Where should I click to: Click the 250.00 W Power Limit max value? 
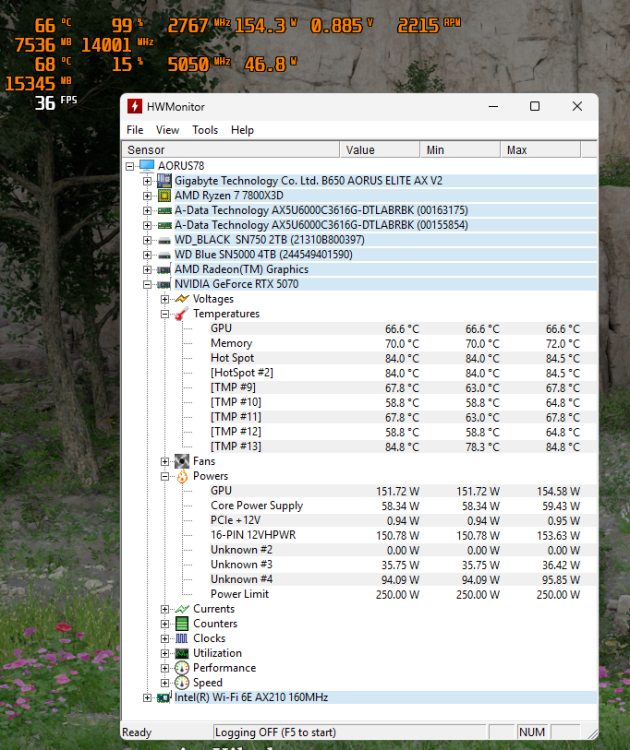[x=558, y=595]
